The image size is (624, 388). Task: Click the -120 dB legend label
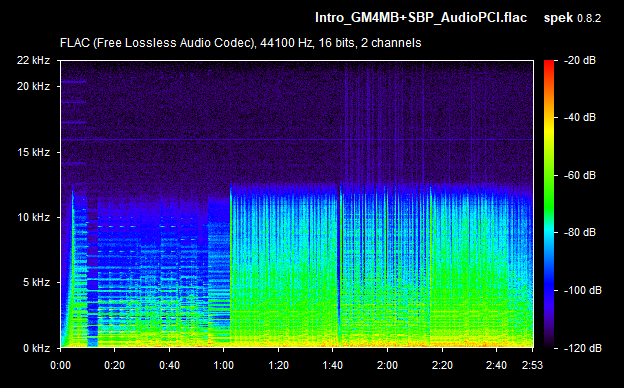tap(583, 348)
